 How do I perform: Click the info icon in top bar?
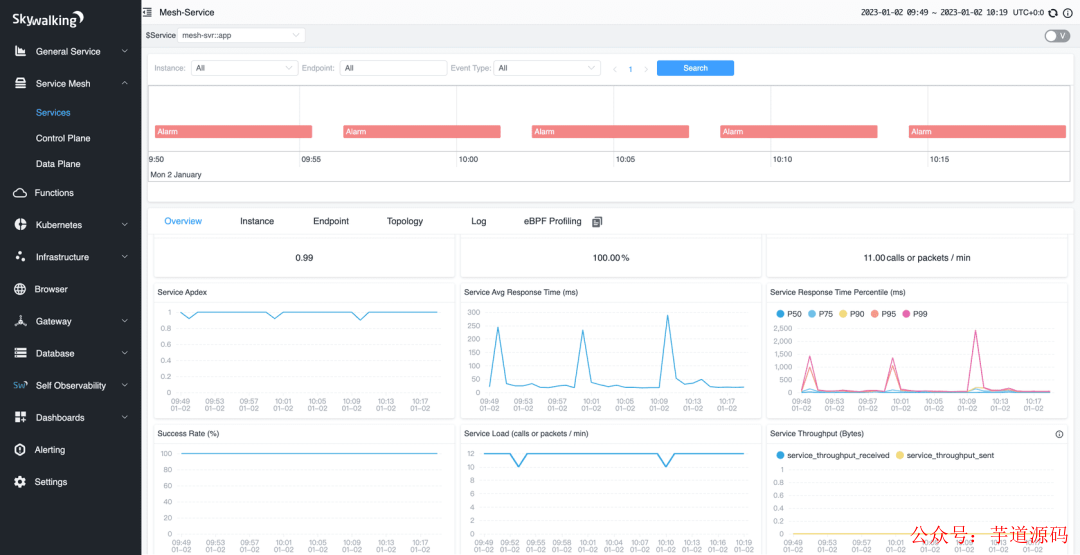coord(1067,12)
